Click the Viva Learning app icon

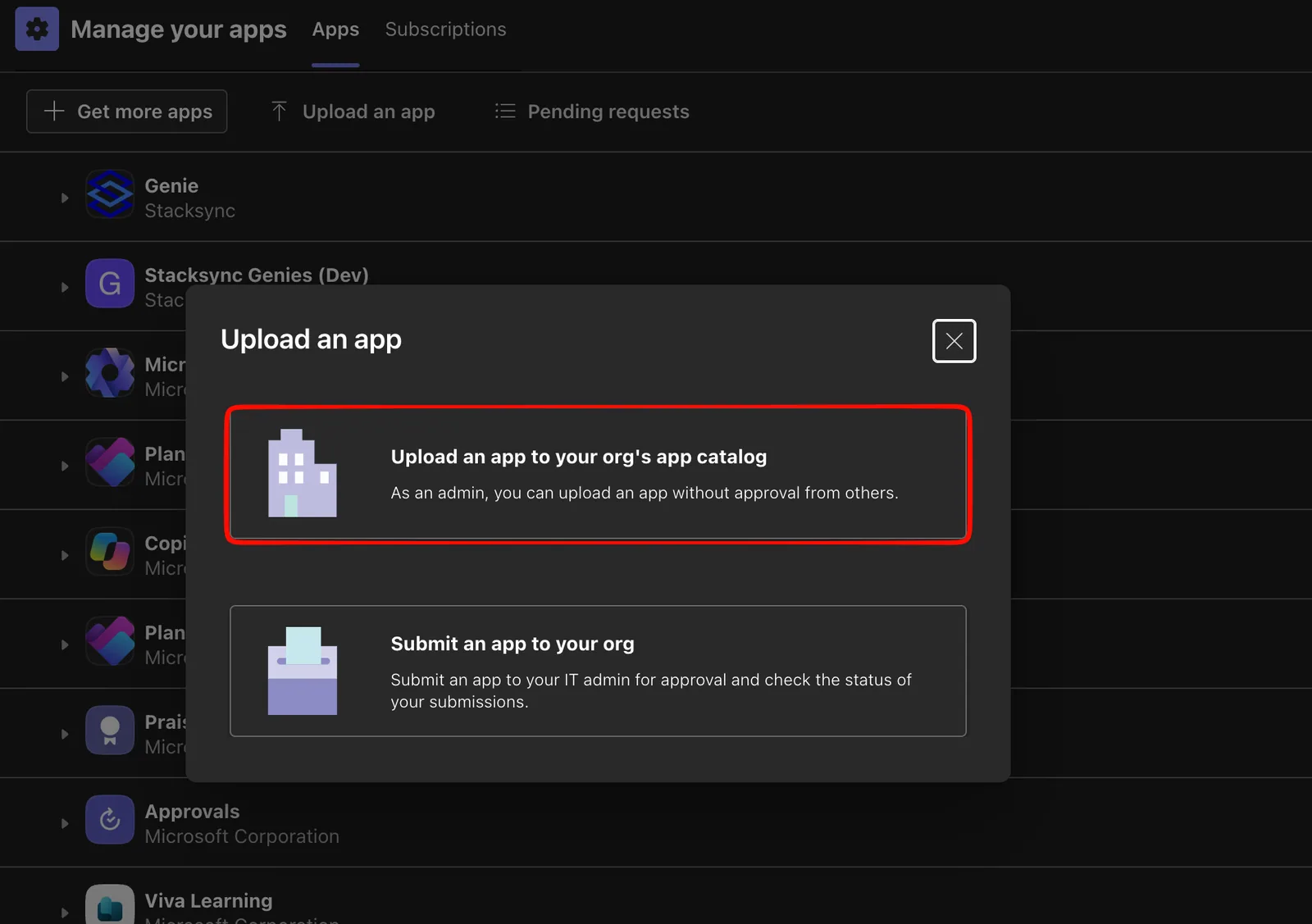point(110,904)
